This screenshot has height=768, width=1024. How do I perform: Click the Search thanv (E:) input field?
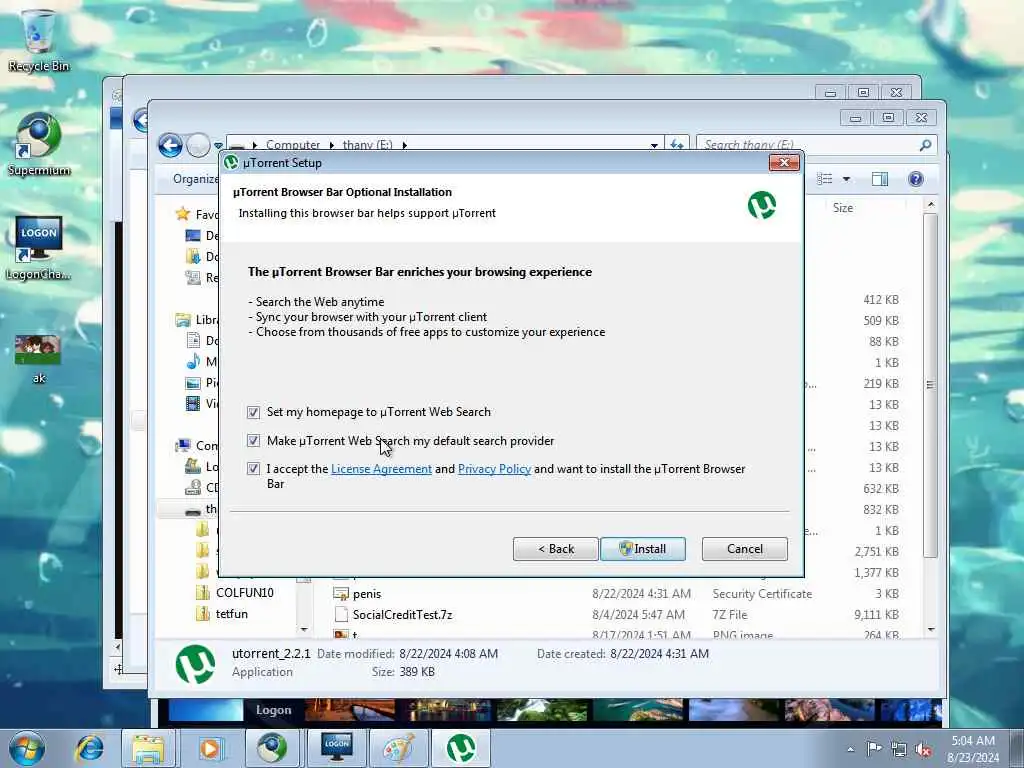pos(808,145)
